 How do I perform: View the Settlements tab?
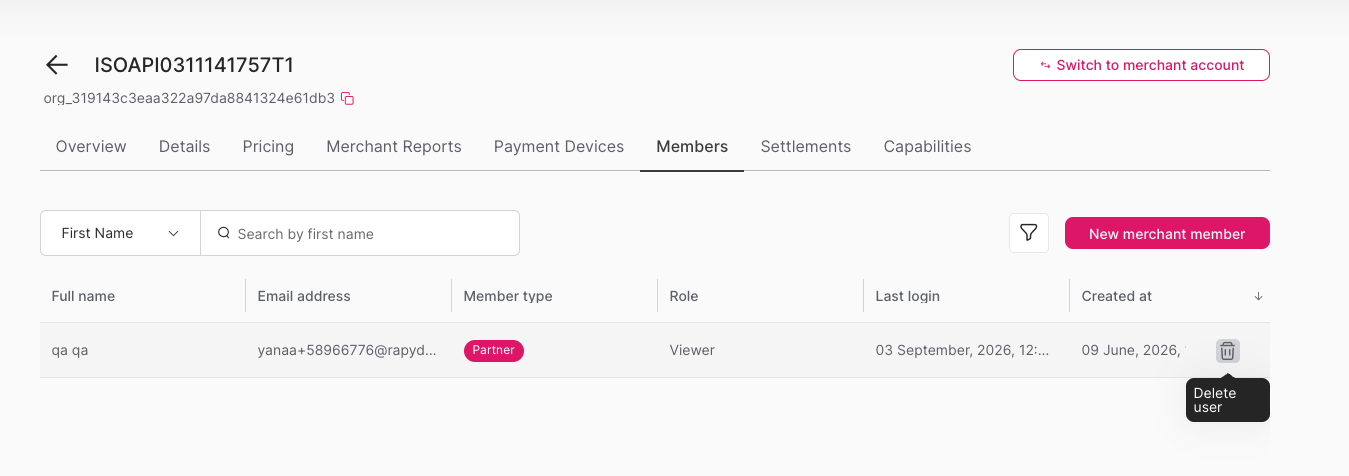806,146
